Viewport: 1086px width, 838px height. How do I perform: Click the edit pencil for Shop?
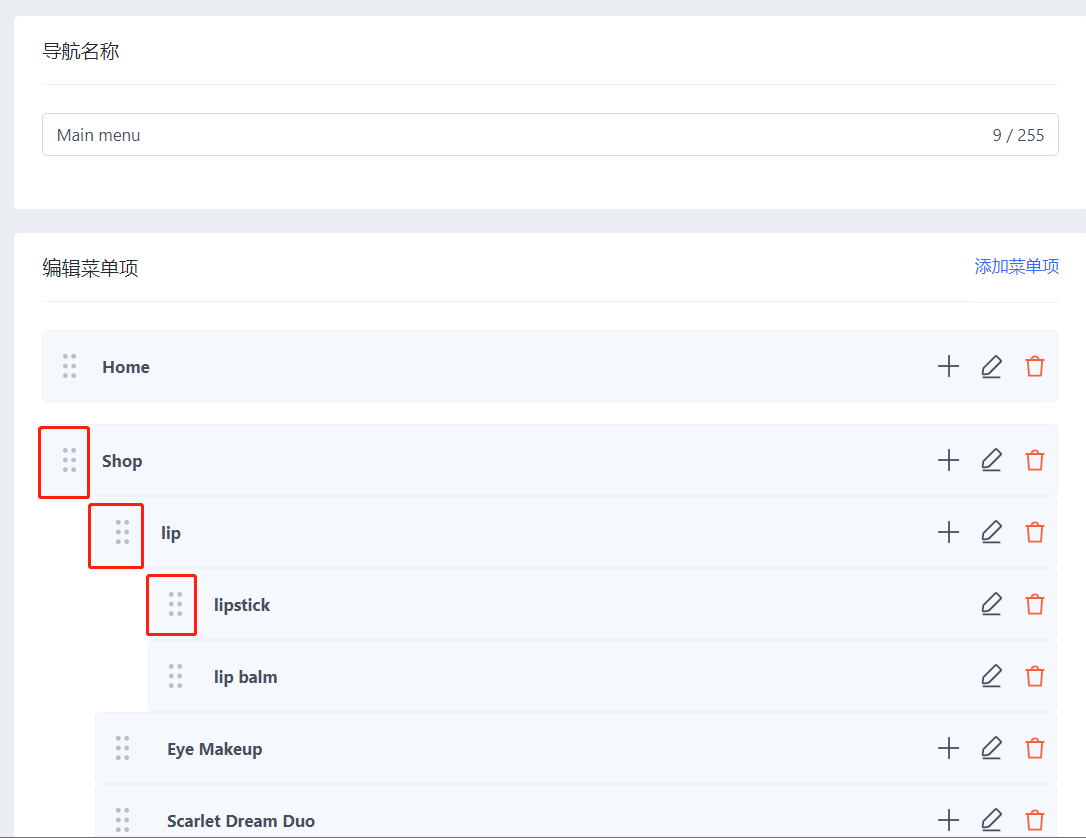(991, 461)
